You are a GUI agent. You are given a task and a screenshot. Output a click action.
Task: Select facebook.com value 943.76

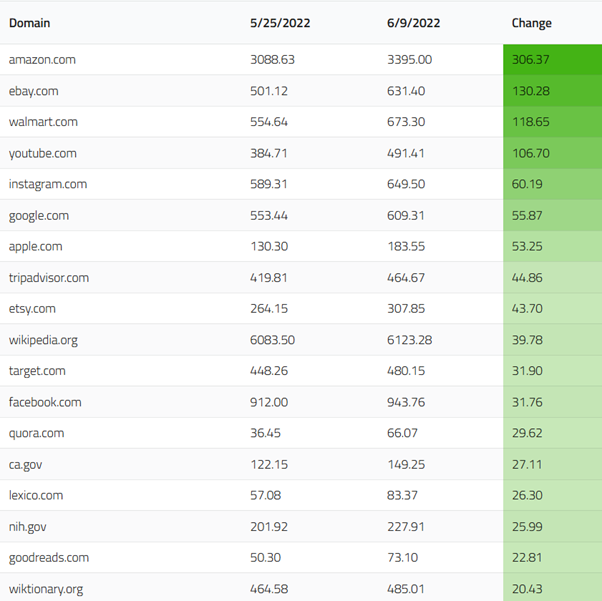(406, 402)
